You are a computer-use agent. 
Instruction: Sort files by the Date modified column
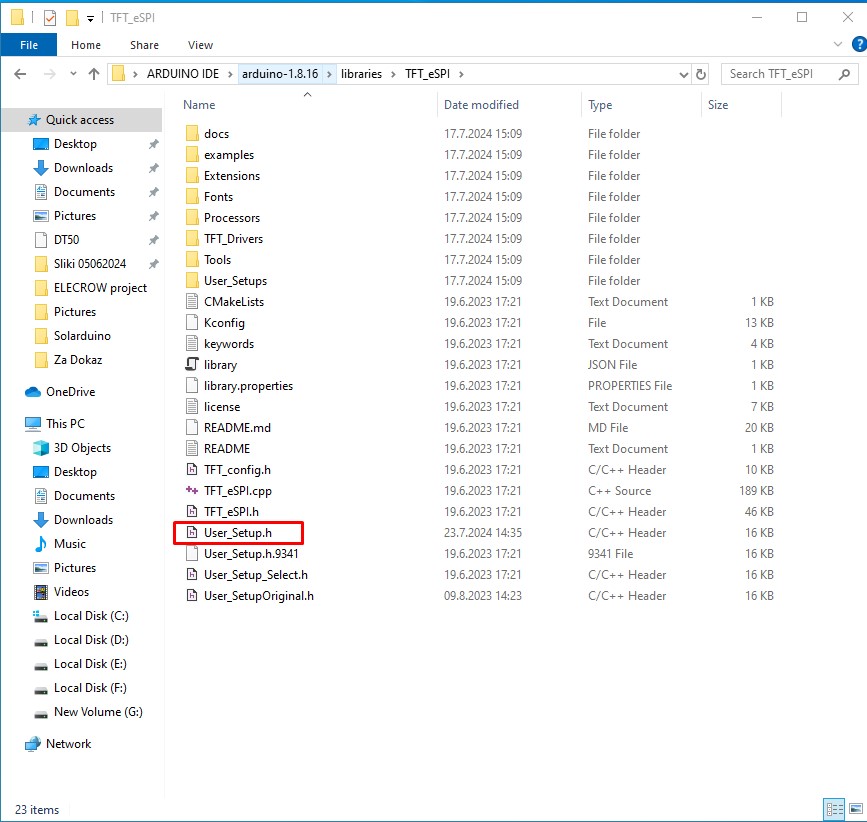pyautogui.click(x=481, y=105)
